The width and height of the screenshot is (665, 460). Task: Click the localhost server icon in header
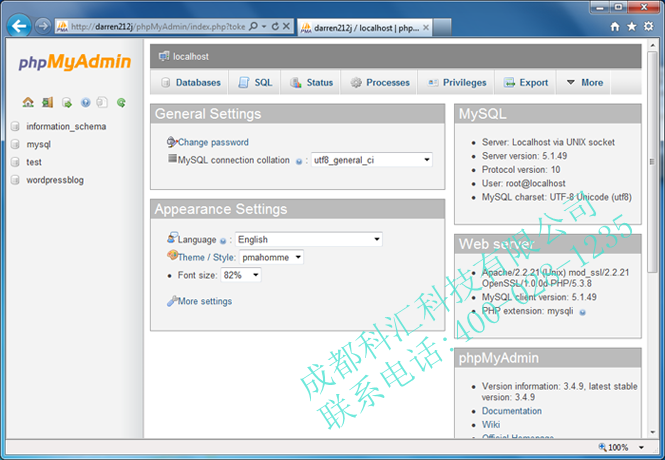tap(164, 56)
